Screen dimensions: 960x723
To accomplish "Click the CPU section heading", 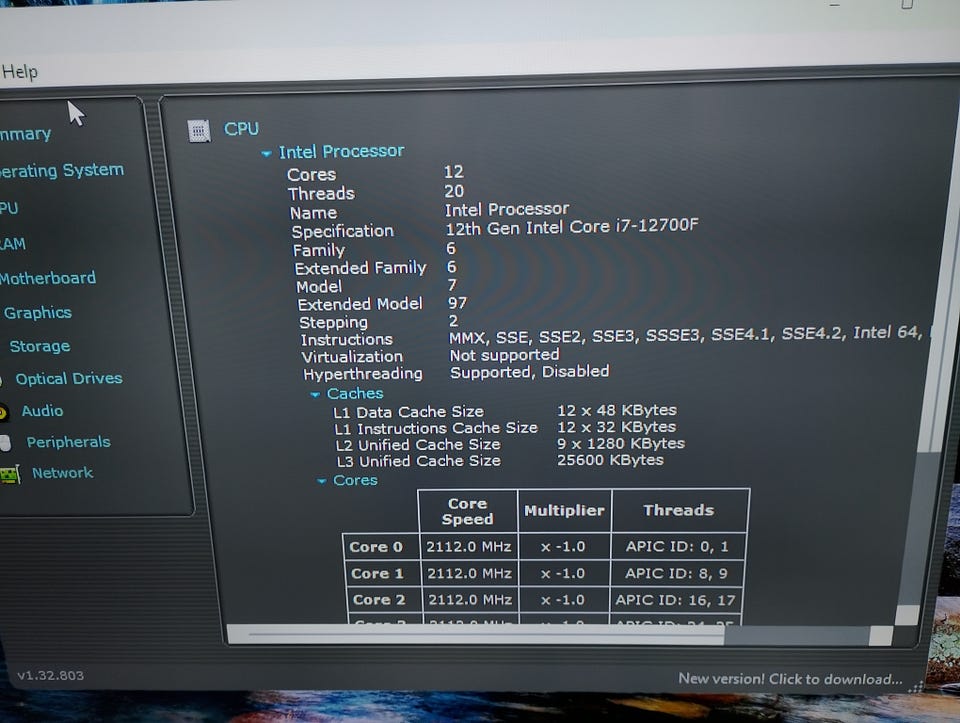I will coord(241,129).
